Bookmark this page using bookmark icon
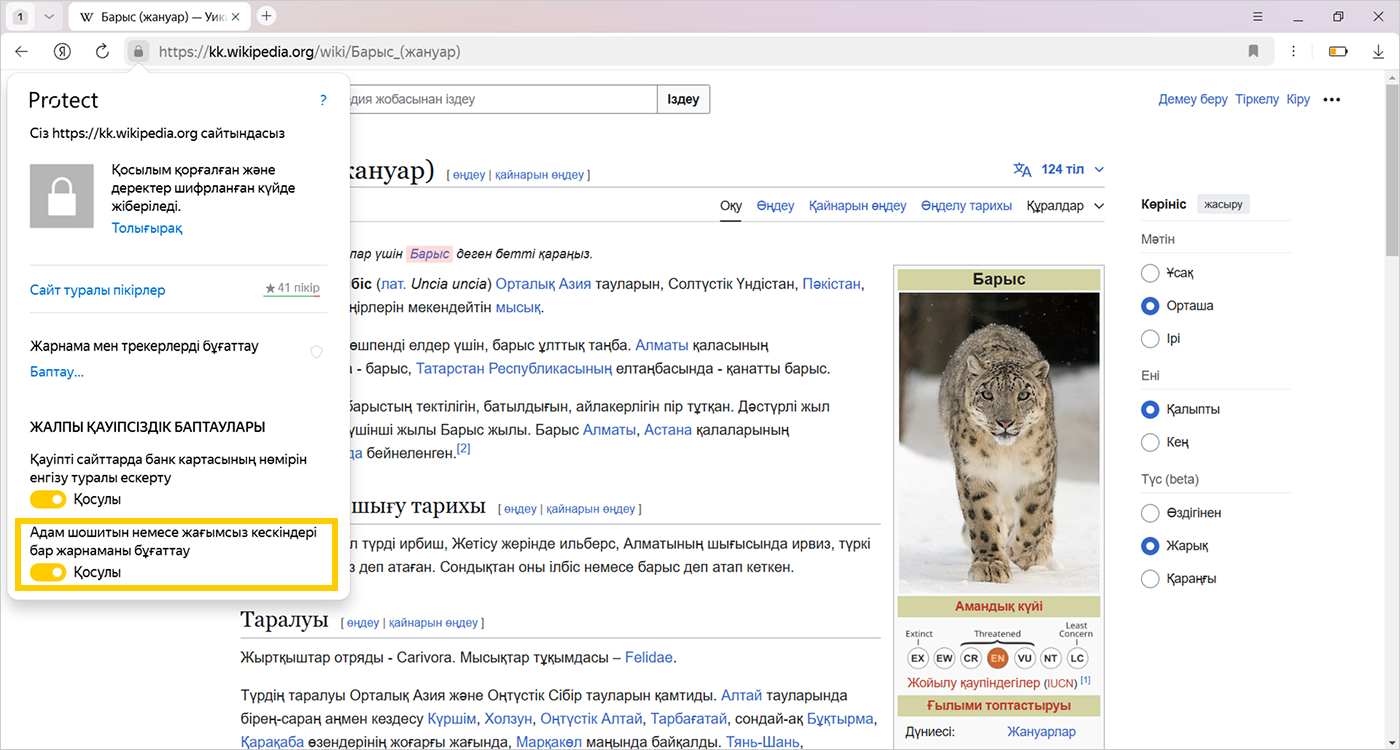The image size is (1400, 750). [x=1253, y=51]
